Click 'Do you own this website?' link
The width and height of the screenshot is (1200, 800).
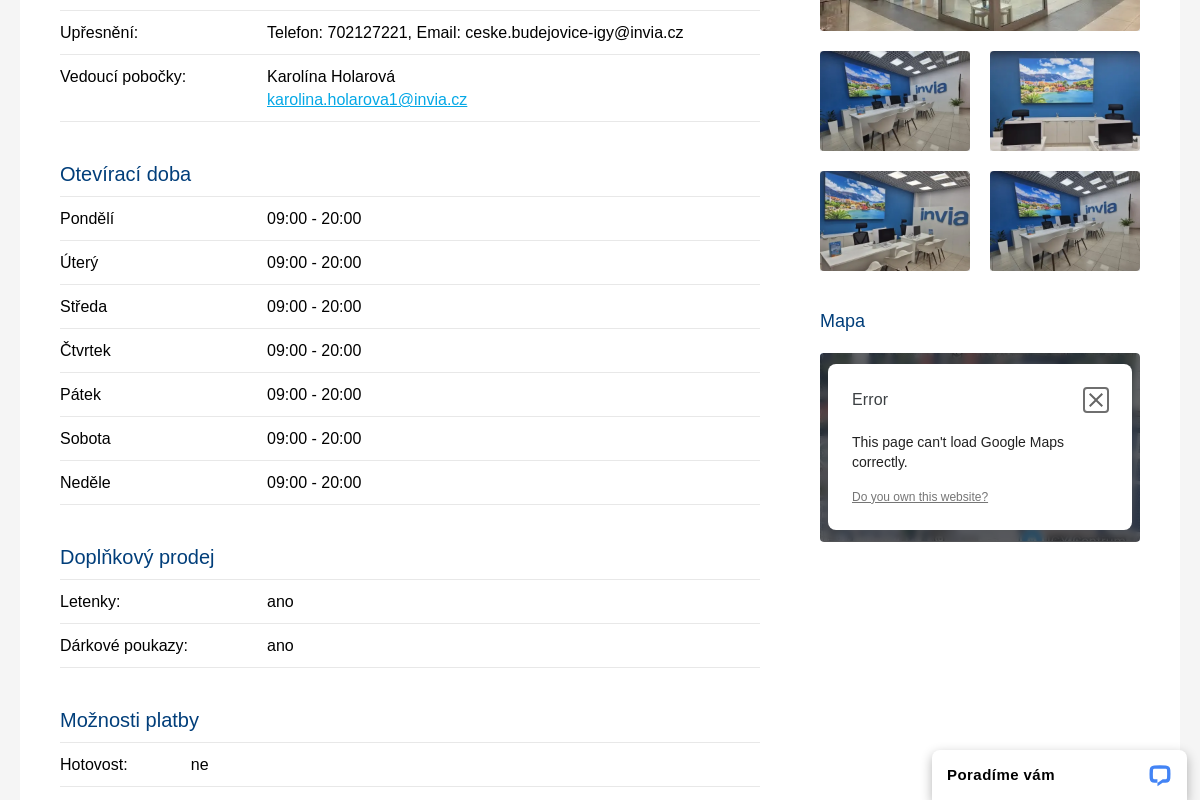(920, 497)
